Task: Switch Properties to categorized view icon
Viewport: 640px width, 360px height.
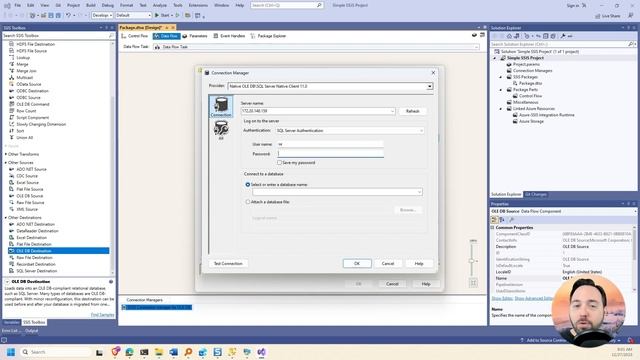Action: (x=494, y=220)
